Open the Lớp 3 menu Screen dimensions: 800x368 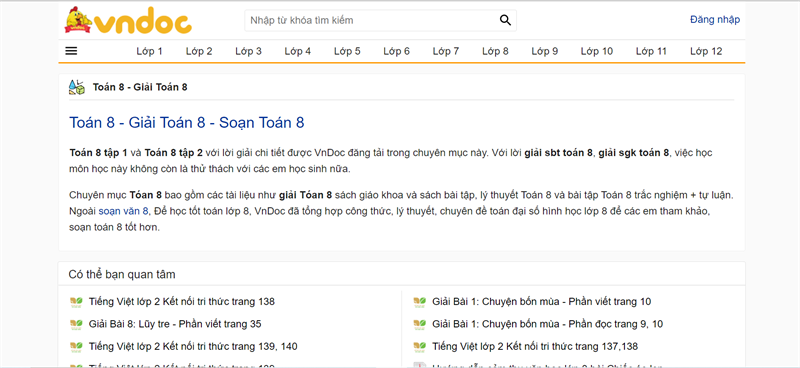248,51
